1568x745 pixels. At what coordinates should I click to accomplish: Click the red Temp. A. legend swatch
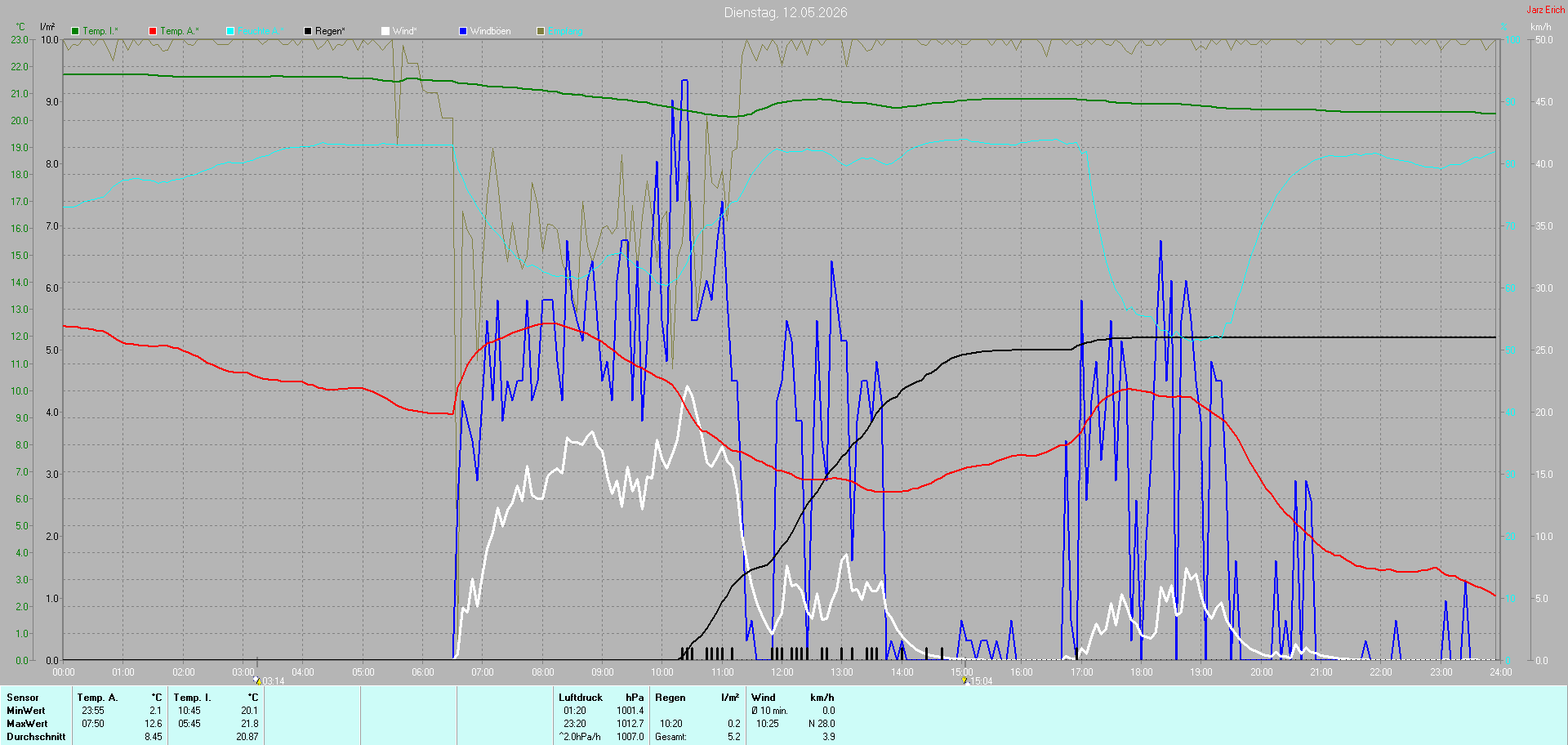153,31
